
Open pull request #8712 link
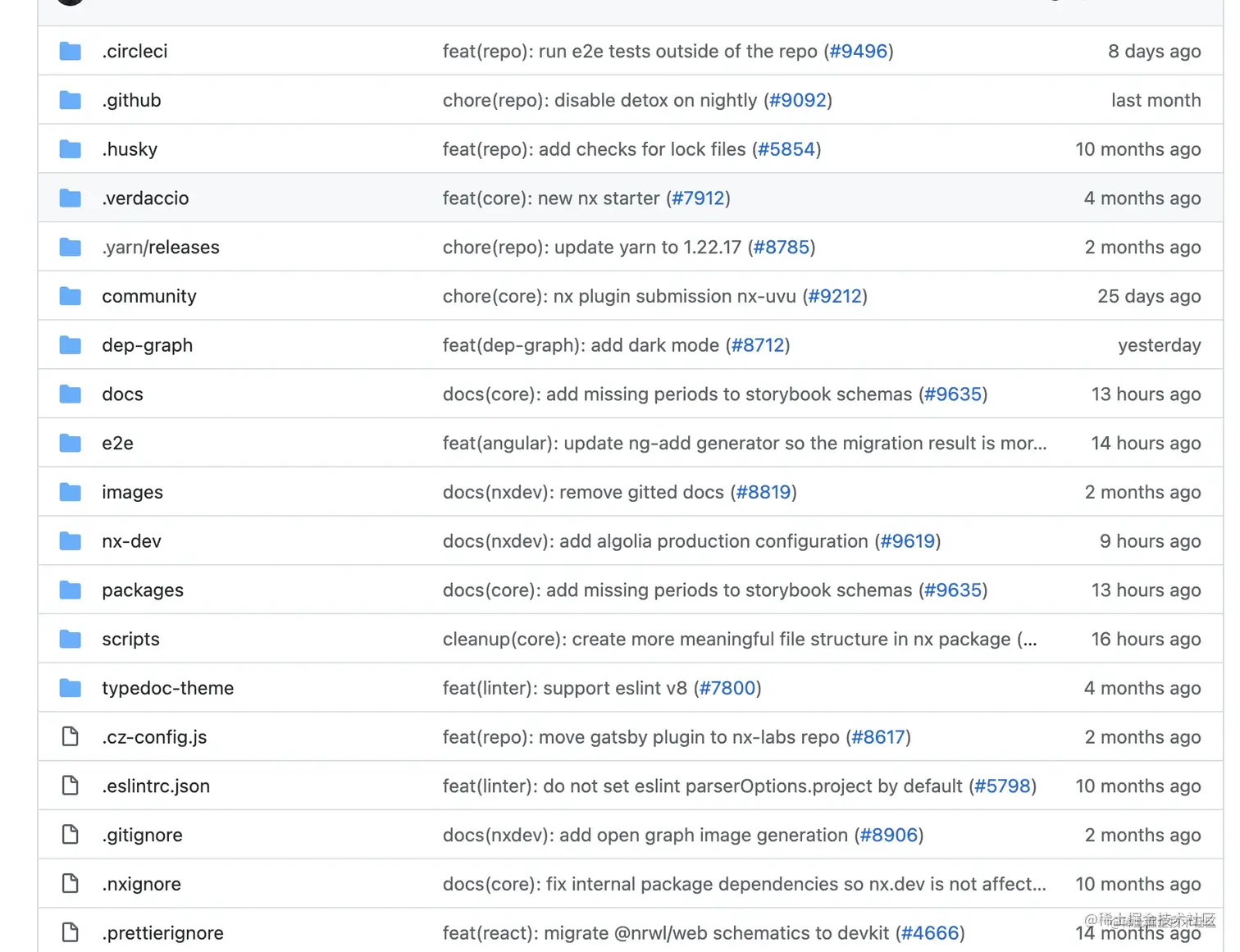(758, 345)
